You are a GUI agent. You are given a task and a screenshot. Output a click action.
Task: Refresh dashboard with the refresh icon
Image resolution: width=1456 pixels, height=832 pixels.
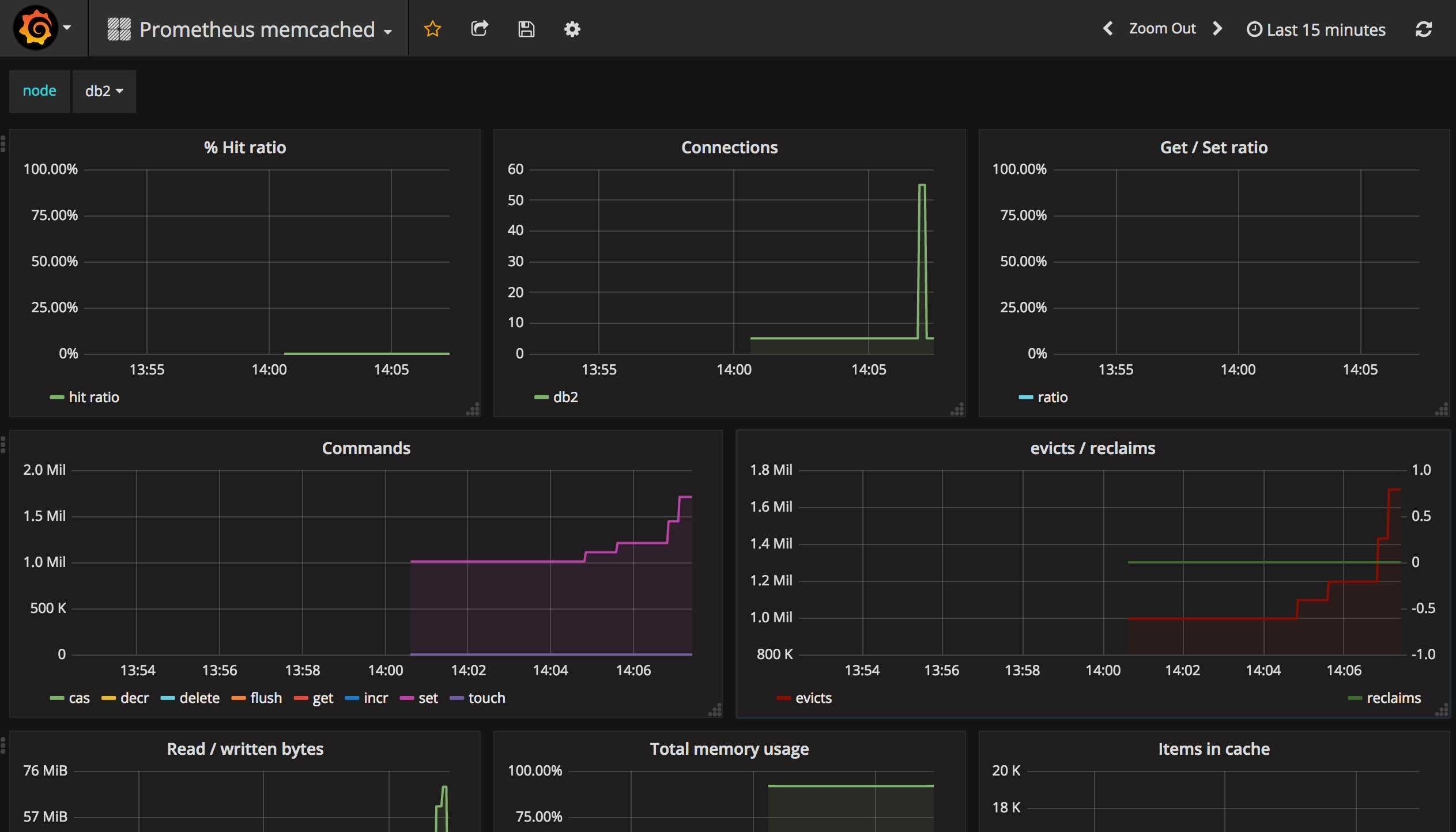[1423, 29]
